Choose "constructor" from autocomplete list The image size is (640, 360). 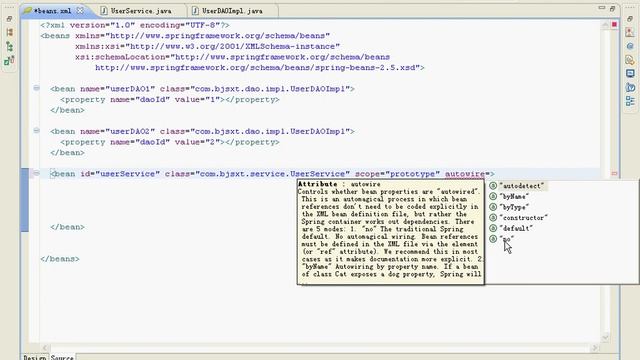click(523, 218)
